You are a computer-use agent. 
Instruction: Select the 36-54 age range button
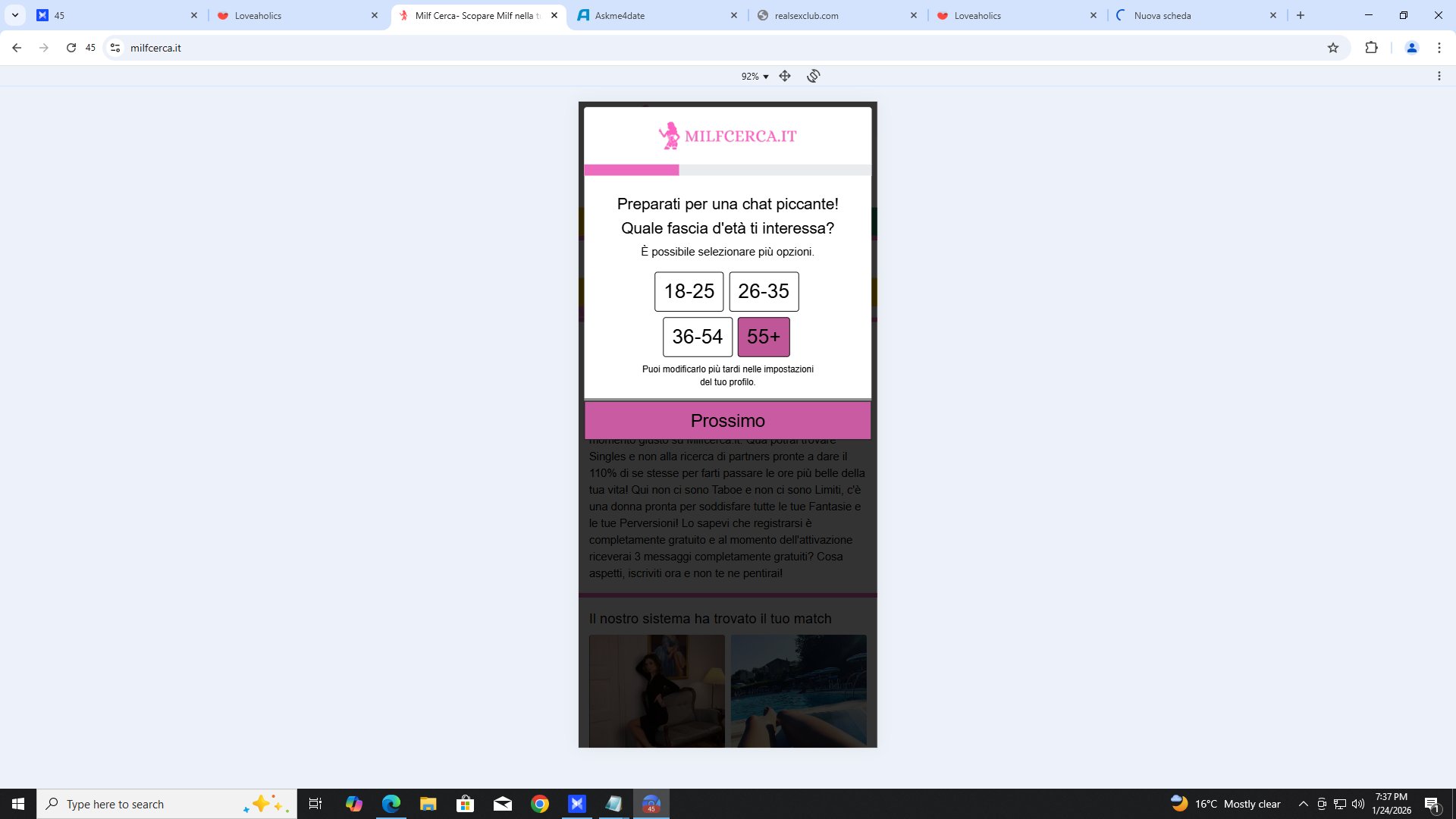(x=697, y=337)
